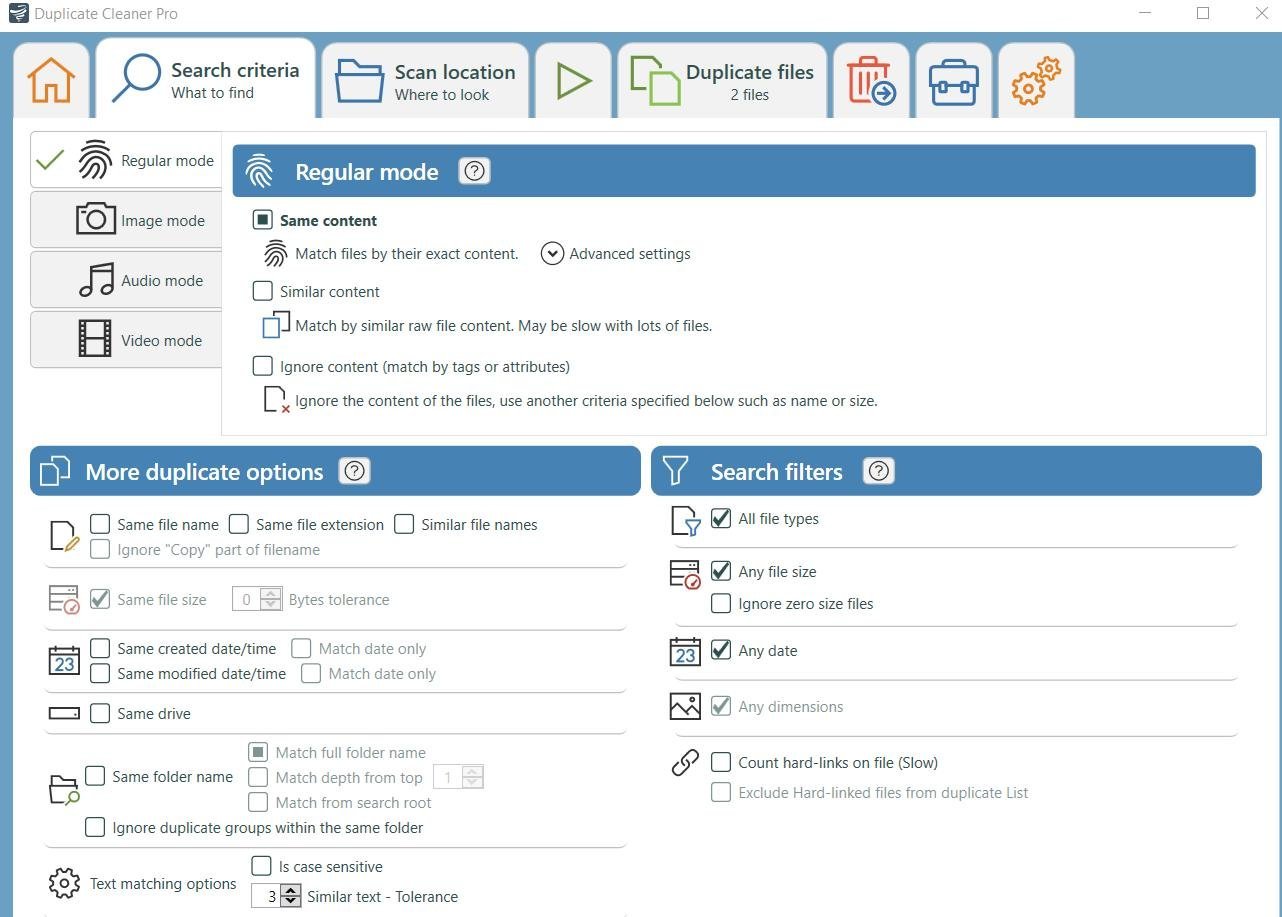Increase Similar text Tolerance value

coord(291,890)
